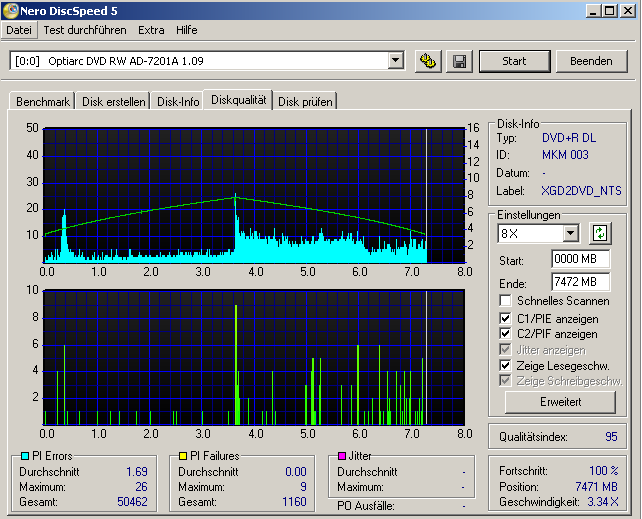Click the magenta Jitter legend square
The width and height of the screenshot is (642, 519).
click(x=342, y=456)
